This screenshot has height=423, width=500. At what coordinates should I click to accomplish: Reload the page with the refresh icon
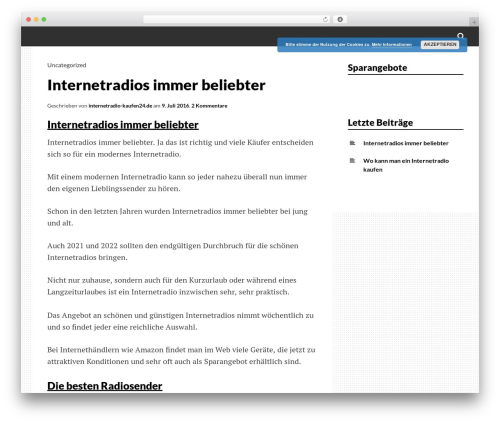pyautogui.click(x=325, y=20)
